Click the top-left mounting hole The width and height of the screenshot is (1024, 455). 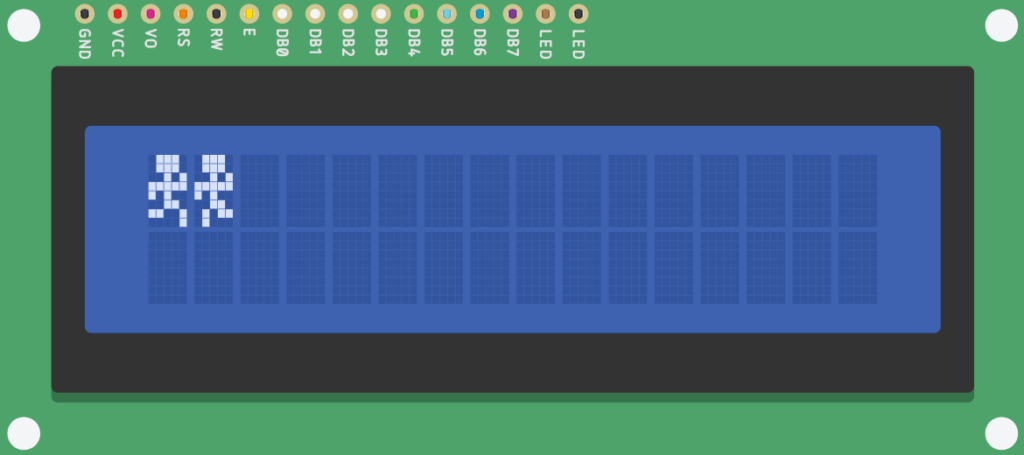pyautogui.click(x=24, y=25)
